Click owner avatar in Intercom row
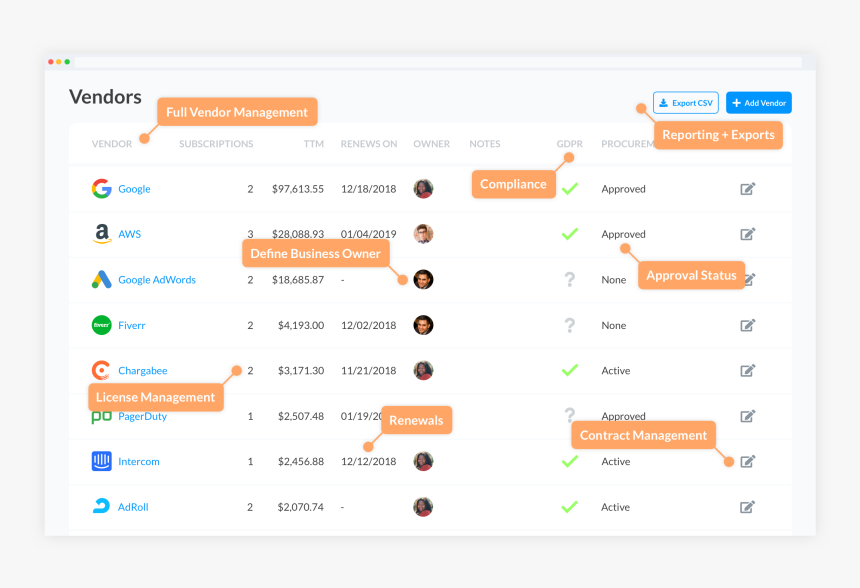This screenshot has height=588, width=860. click(x=423, y=461)
